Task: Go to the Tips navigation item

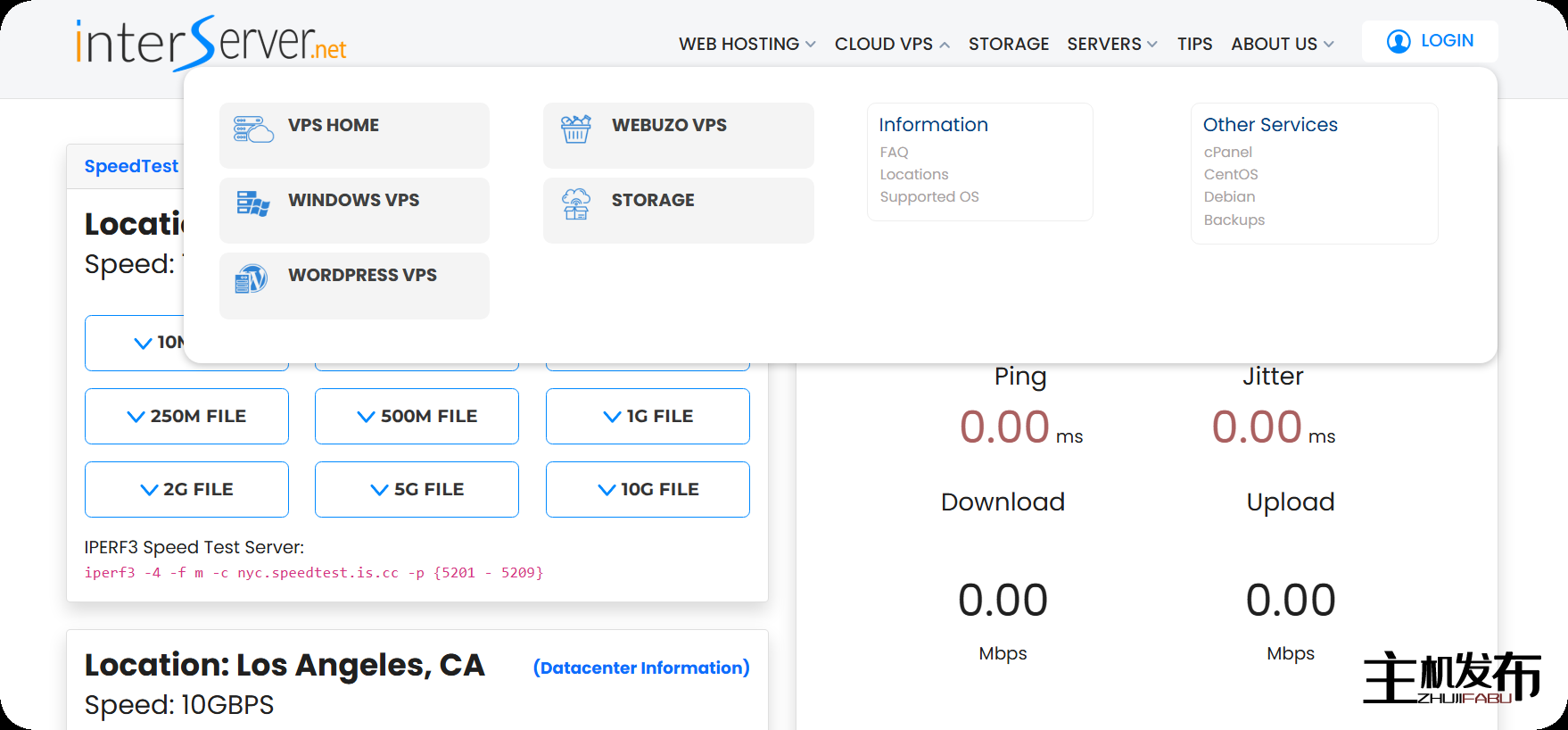Action: tap(1194, 44)
